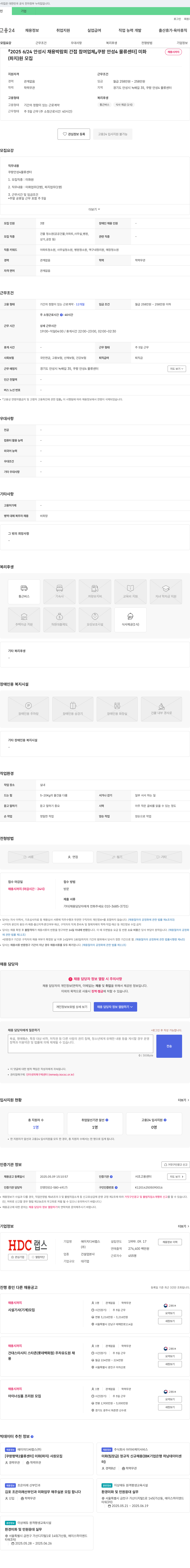The height and width of the screenshot is (1568, 190).
Task: Open recommended [쿠팡평택2물류센터] 미화(파지) 사원모집
Action: tap(33, 1456)
